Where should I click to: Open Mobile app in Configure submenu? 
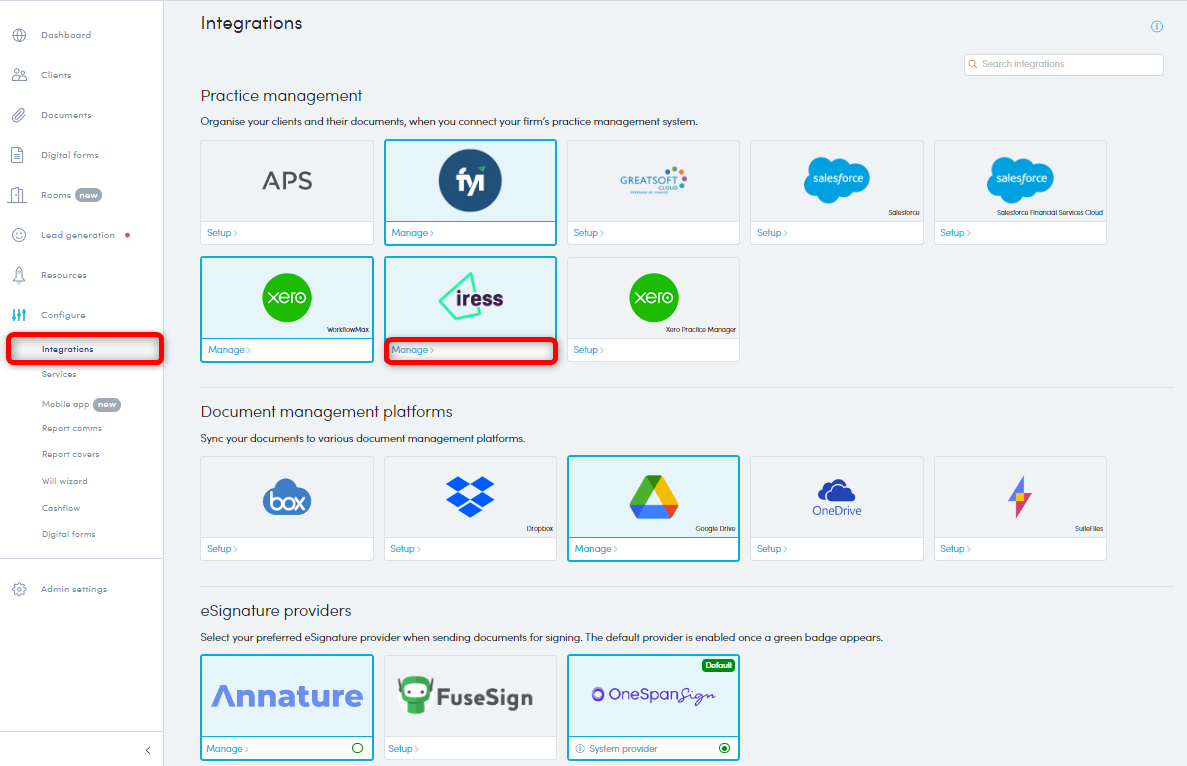tap(65, 404)
